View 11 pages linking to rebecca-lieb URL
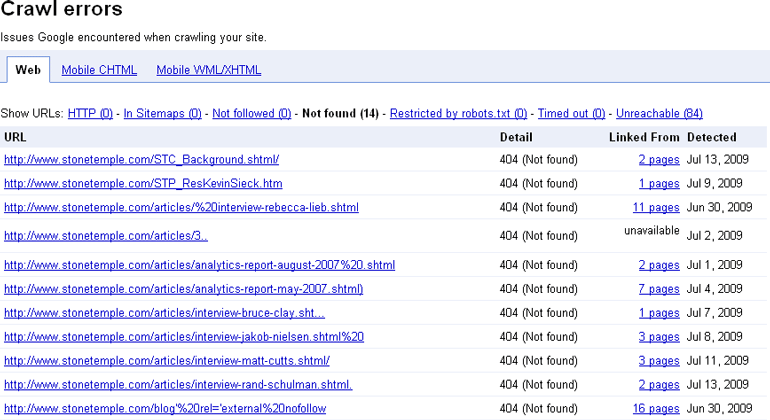 click(656, 208)
